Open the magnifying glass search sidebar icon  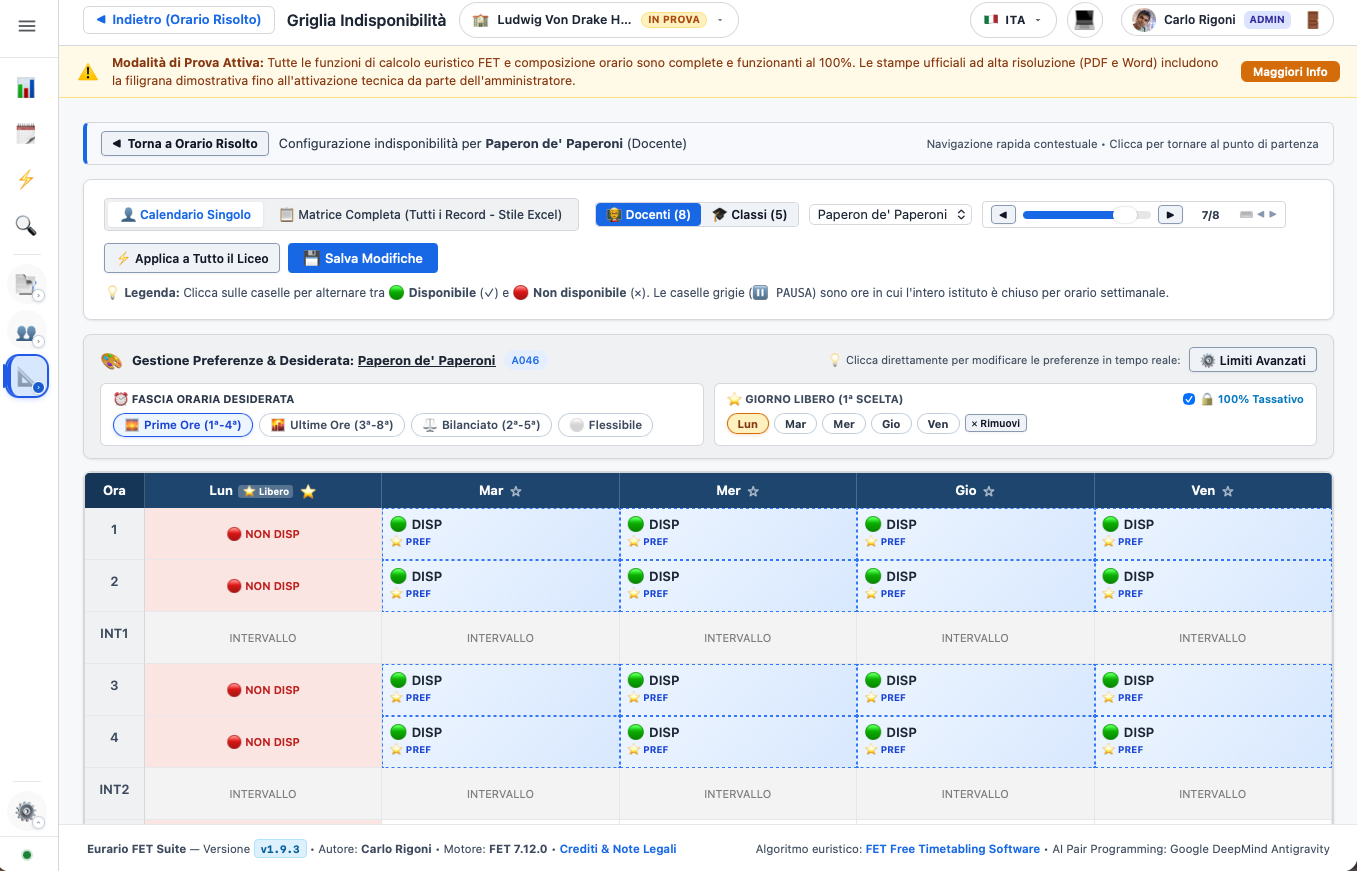[27, 226]
